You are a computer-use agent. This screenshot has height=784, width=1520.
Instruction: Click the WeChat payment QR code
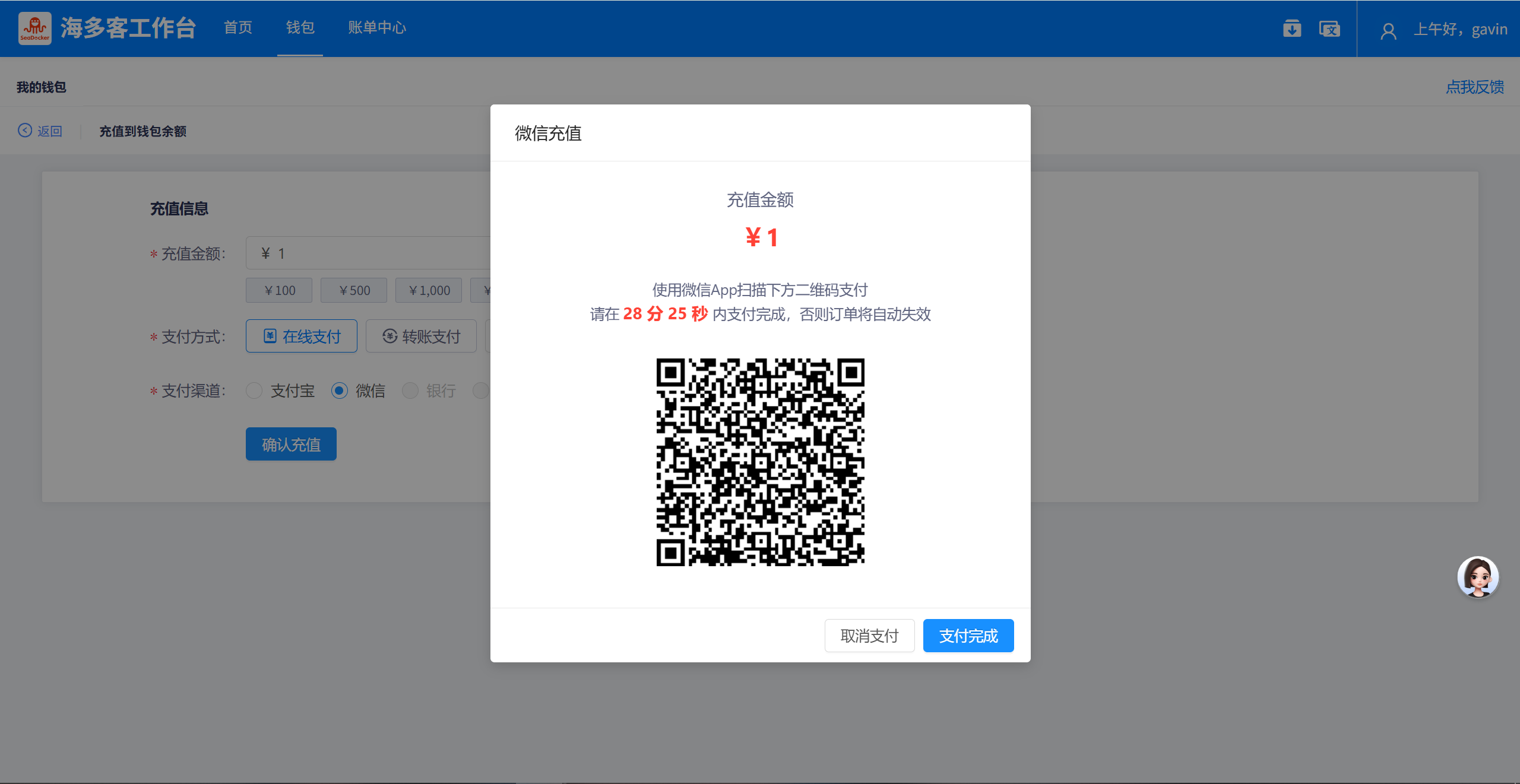click(760, 462)
